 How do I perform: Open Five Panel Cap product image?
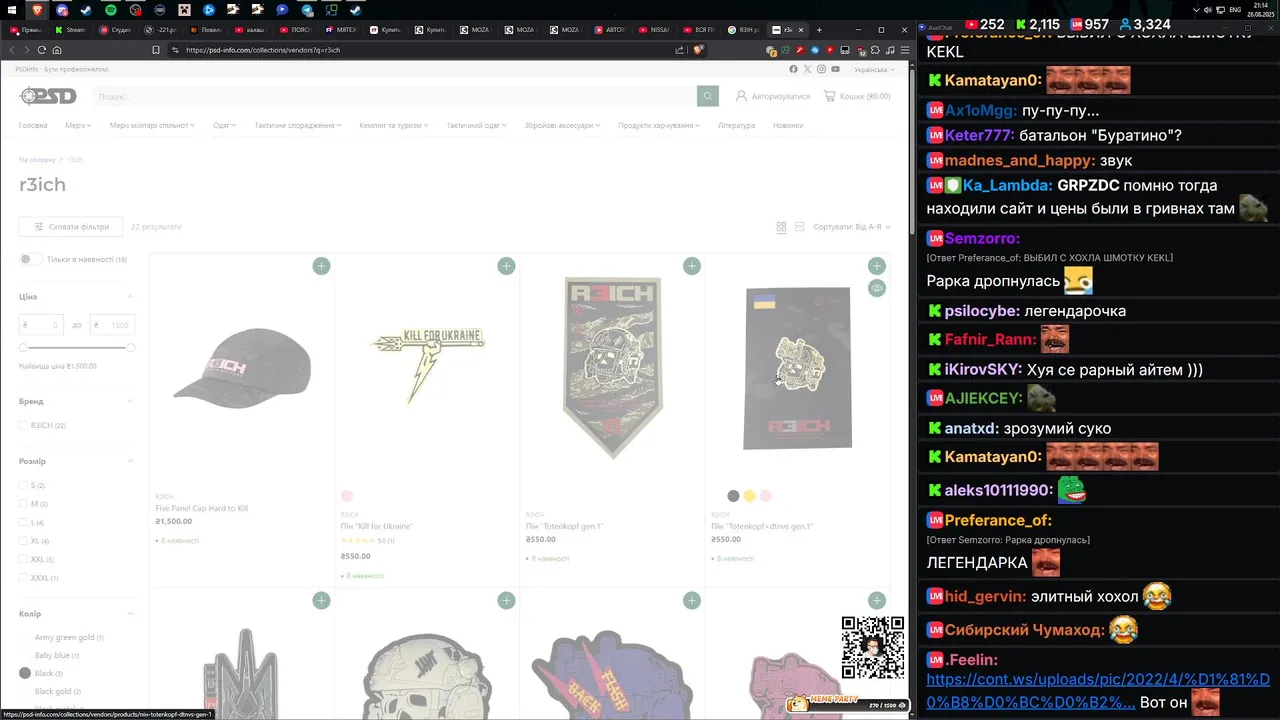pyautogui.click(x=242, y=367)
